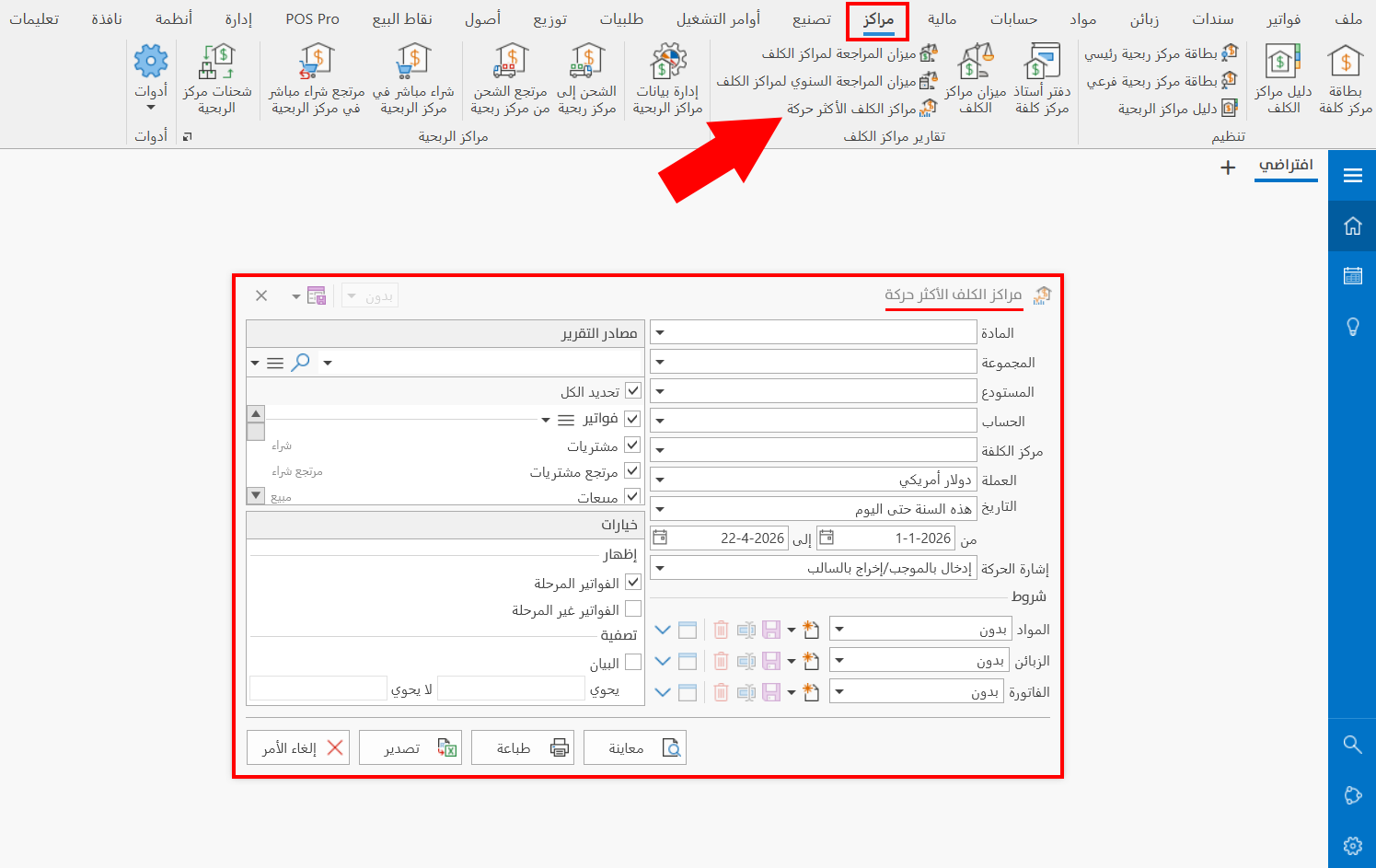Open إدارة بيانات مراكز الربحية
Image resolution: width=1376 pixels, height=868 pixels.
pos(667,81)
